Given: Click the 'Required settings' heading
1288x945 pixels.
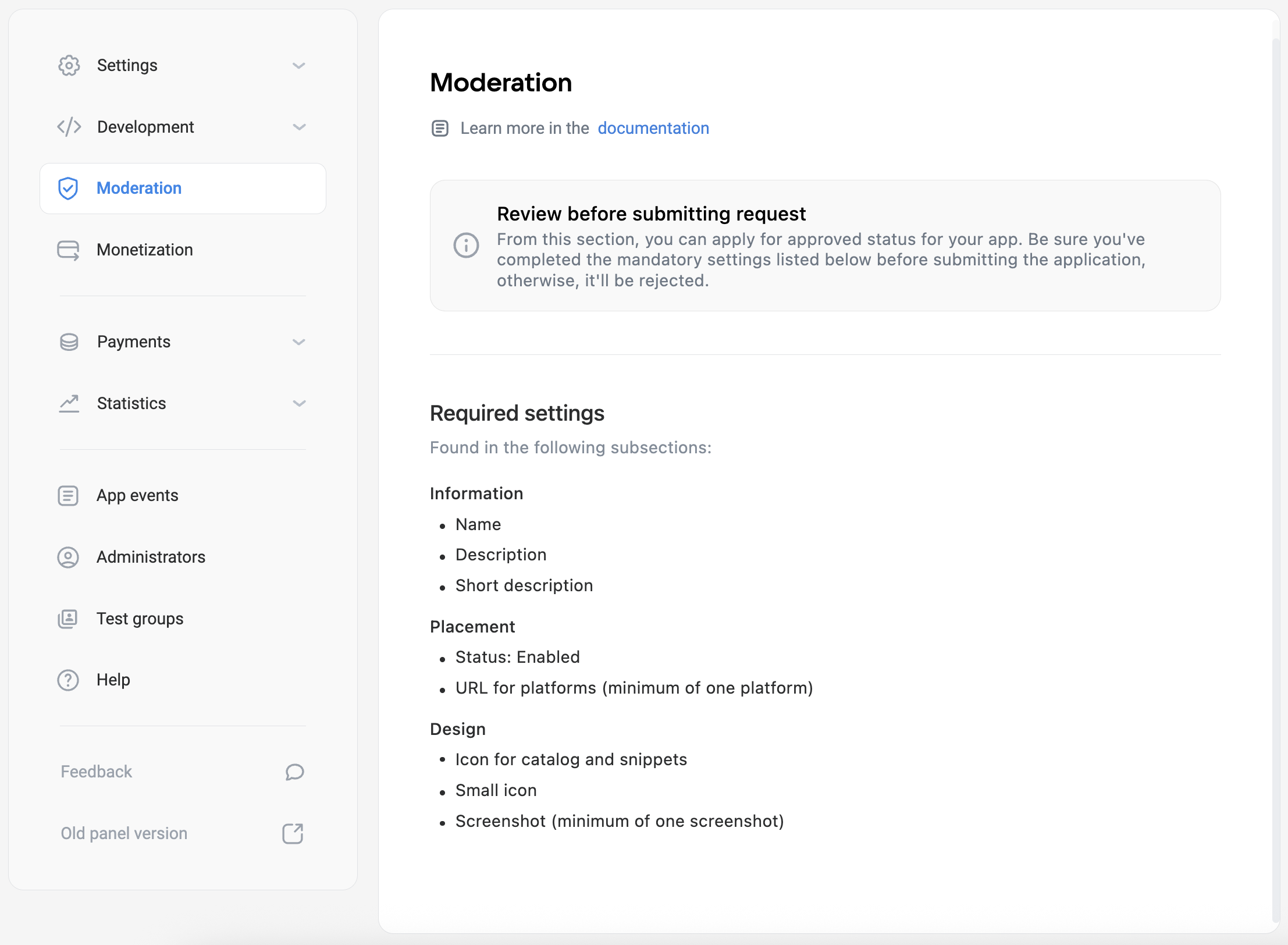Looking at the screenshot, I should click(x=517, y=414).
